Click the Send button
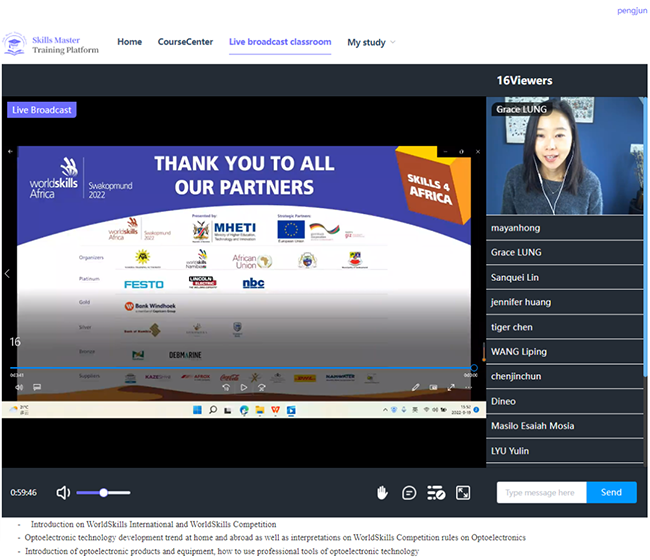This screenshot has width=650, height=560. pos(611,492)
